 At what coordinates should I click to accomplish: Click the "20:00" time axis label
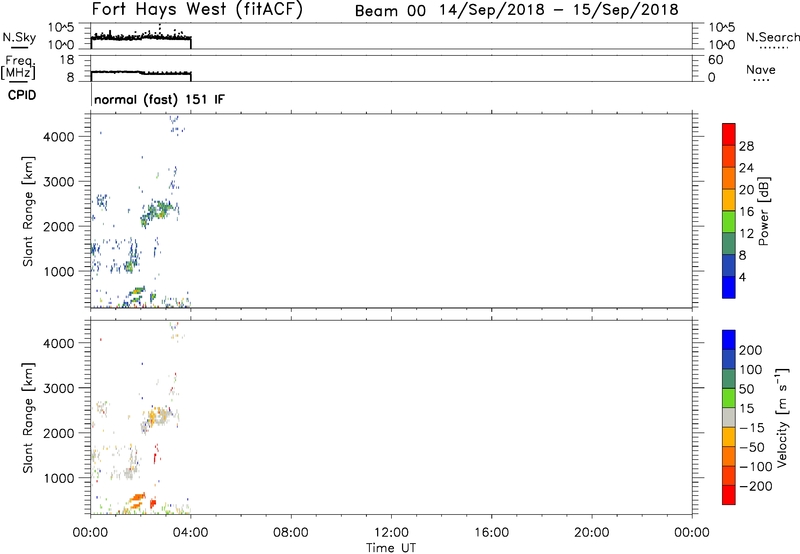591,533
